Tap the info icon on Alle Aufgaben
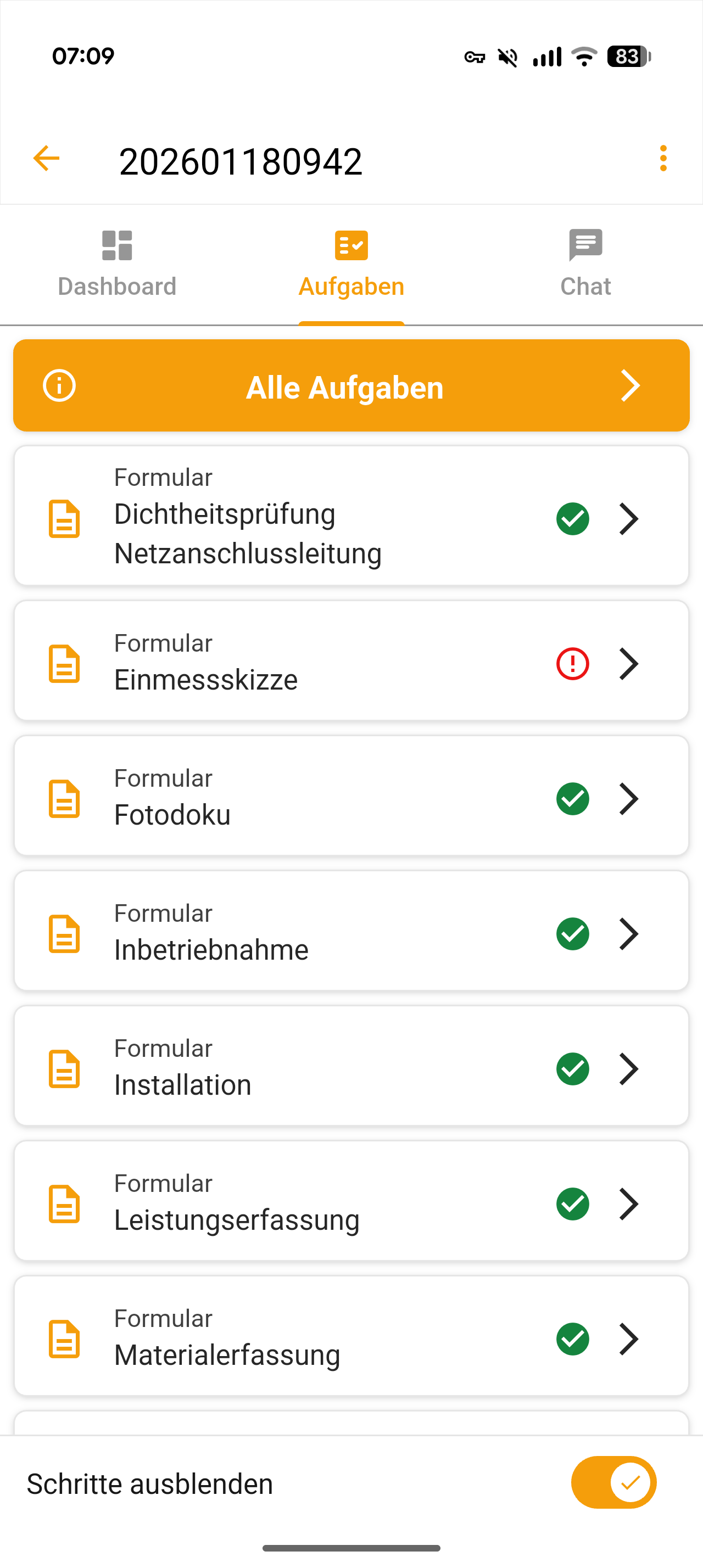 pyautogui.click(x=59, y=386)
